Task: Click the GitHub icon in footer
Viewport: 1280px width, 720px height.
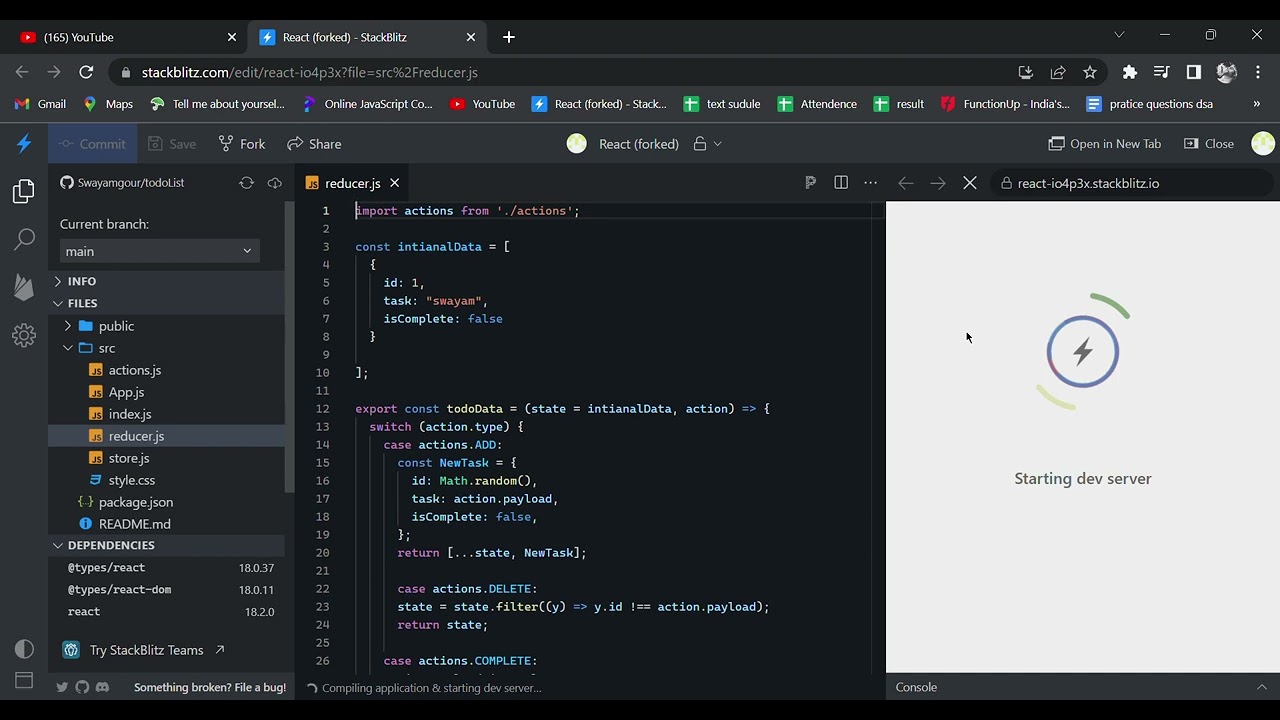Action: pyautogui.click(x=82, y=687)
